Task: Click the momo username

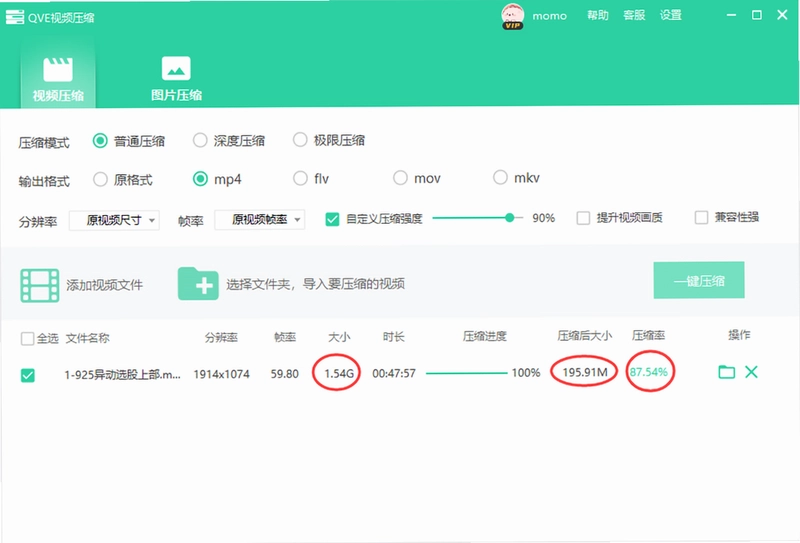Action: (x=549, y=16)
